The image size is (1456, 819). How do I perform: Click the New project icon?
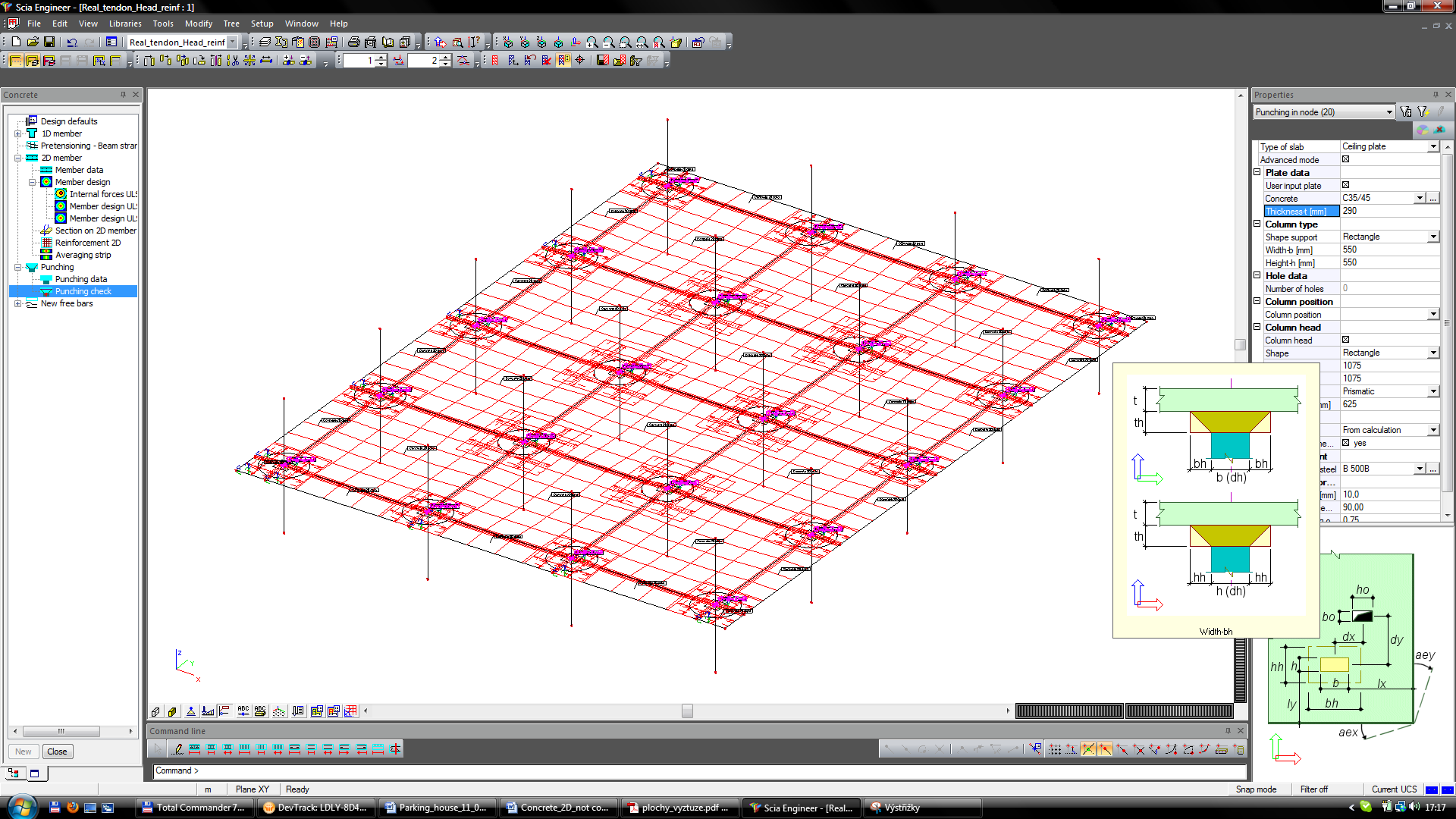pyautogui.click(x=16, y=42)
